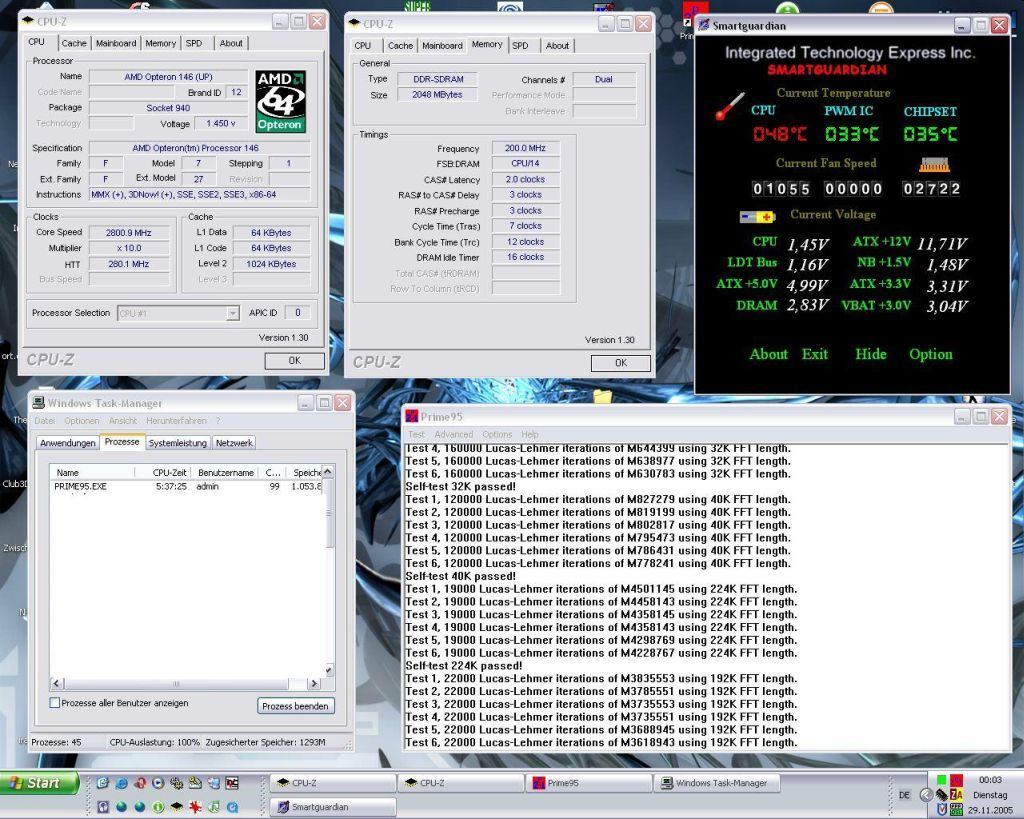Click the scroll-up arrow in the process list

[x=328, y=472]
